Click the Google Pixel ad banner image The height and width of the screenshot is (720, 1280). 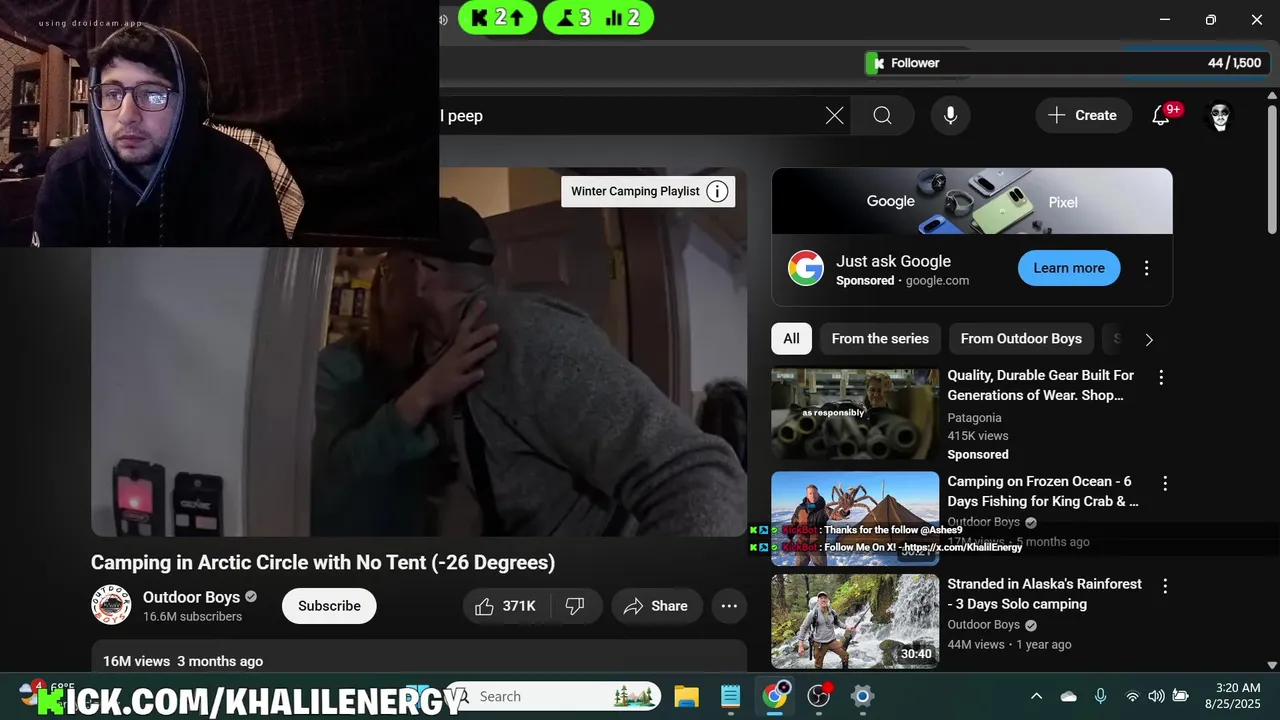(972, 201)
